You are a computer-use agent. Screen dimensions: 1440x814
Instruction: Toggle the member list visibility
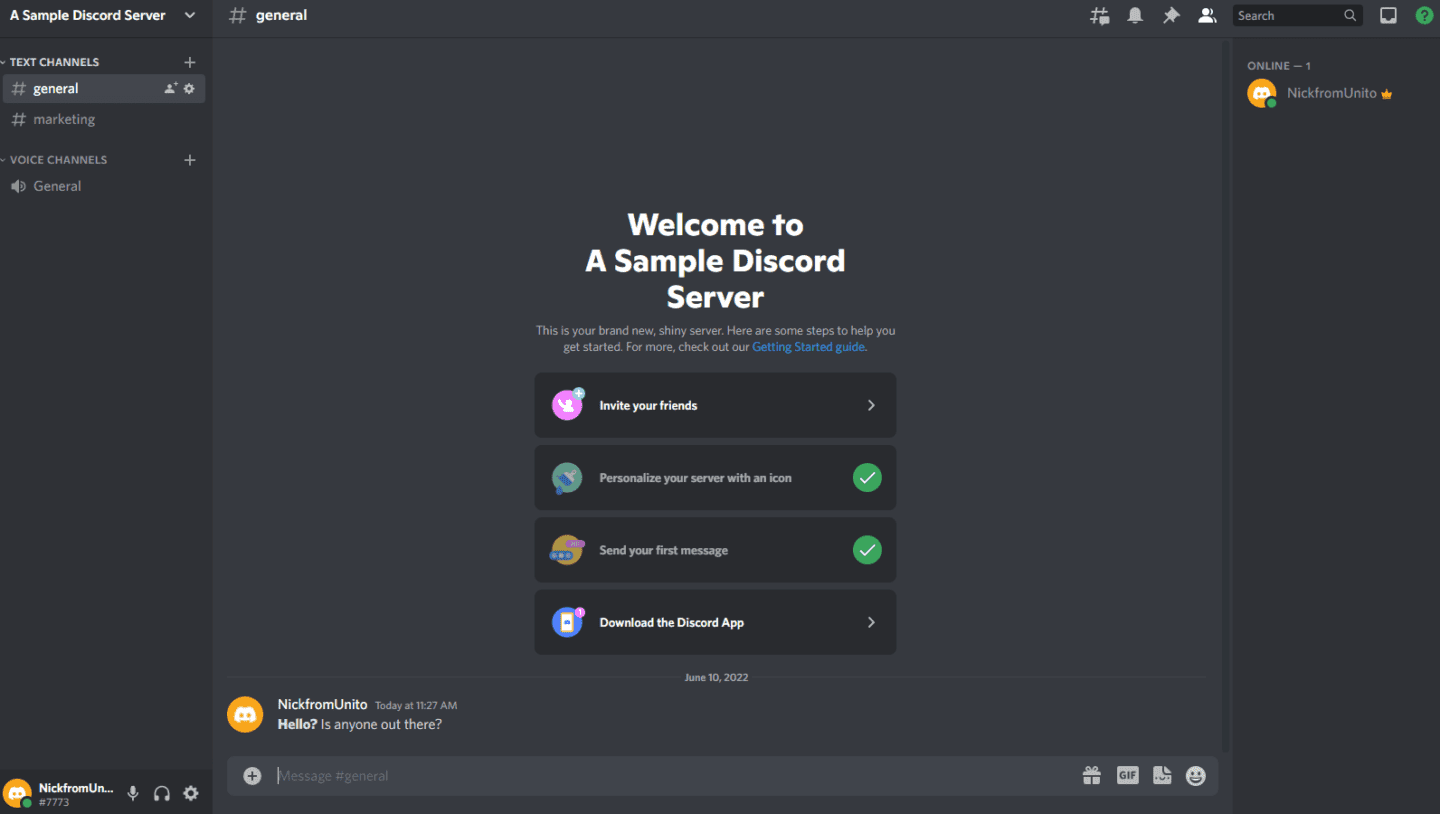tap(1207, 15)
